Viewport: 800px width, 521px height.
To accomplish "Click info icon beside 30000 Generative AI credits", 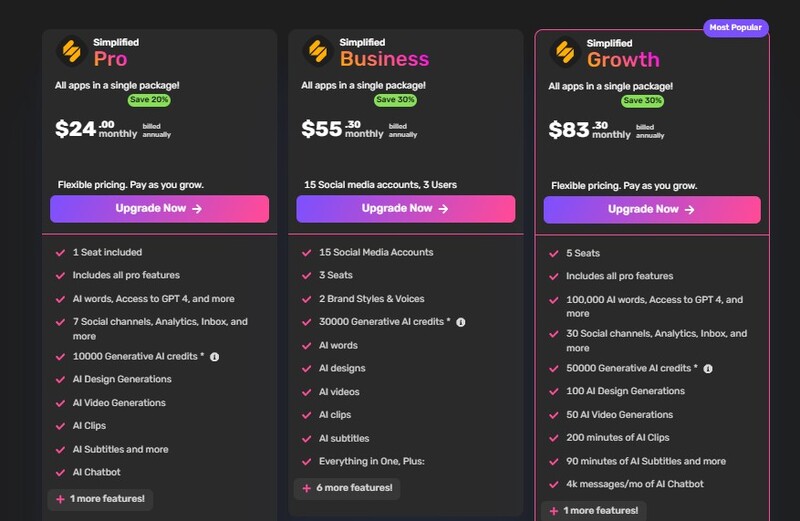I will [x=461, y=322].
